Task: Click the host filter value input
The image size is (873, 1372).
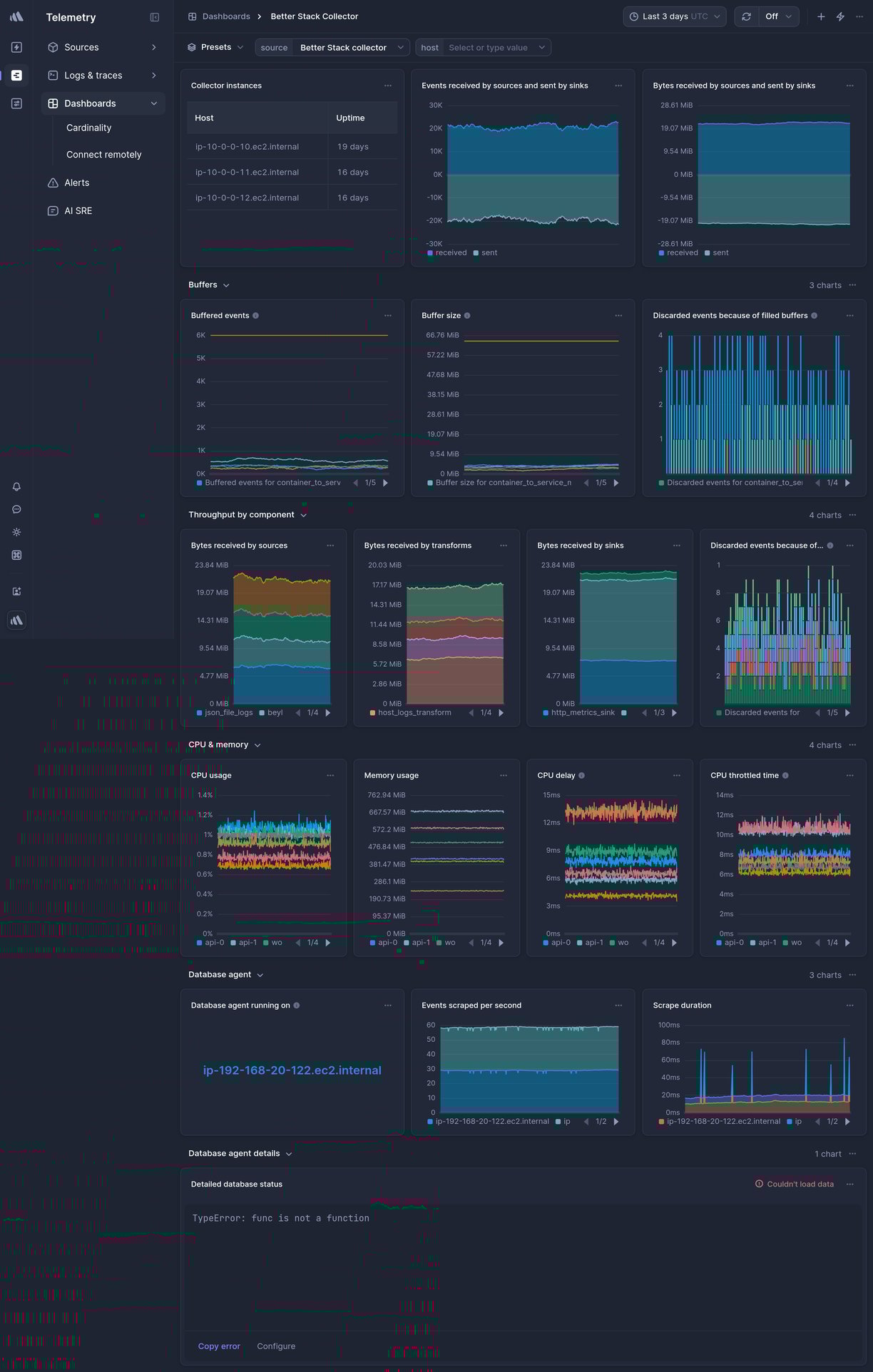Action: tap(489, 48)
